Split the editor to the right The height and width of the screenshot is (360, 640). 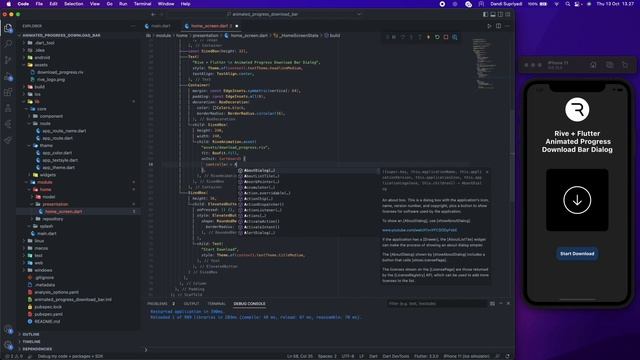pyautogui.click(x=498, y=26)
